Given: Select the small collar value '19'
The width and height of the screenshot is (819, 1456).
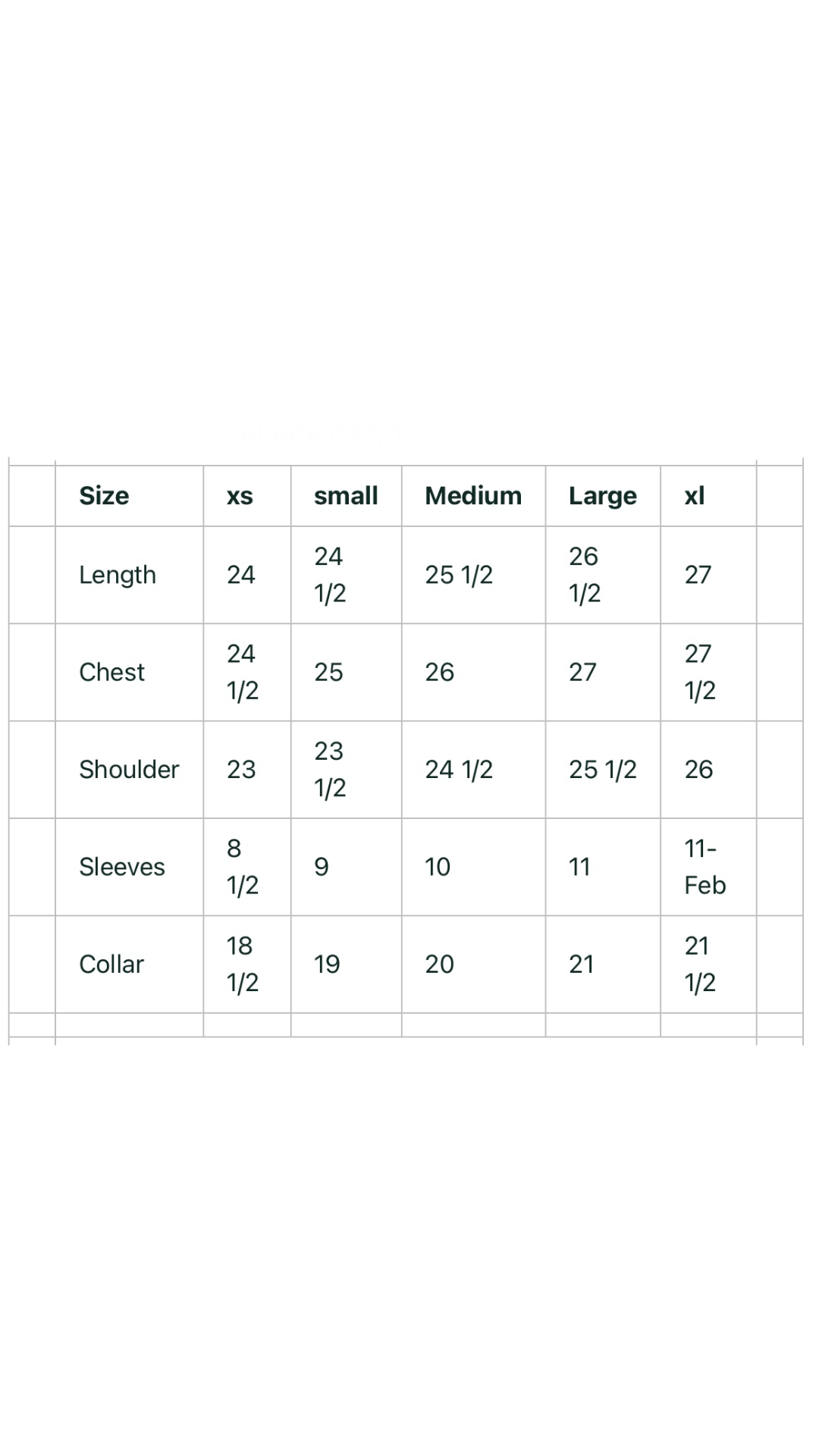Looking at the screenshot, I should 327,965.
